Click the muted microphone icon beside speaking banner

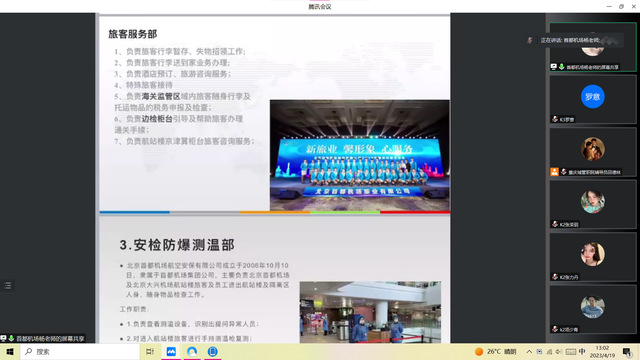530,40
